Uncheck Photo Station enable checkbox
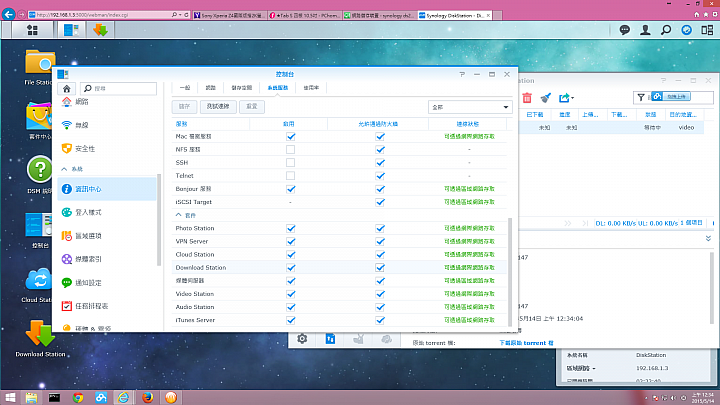Viewport: 720px width, 405px height. pyautogui.click(x=290, y=228)
